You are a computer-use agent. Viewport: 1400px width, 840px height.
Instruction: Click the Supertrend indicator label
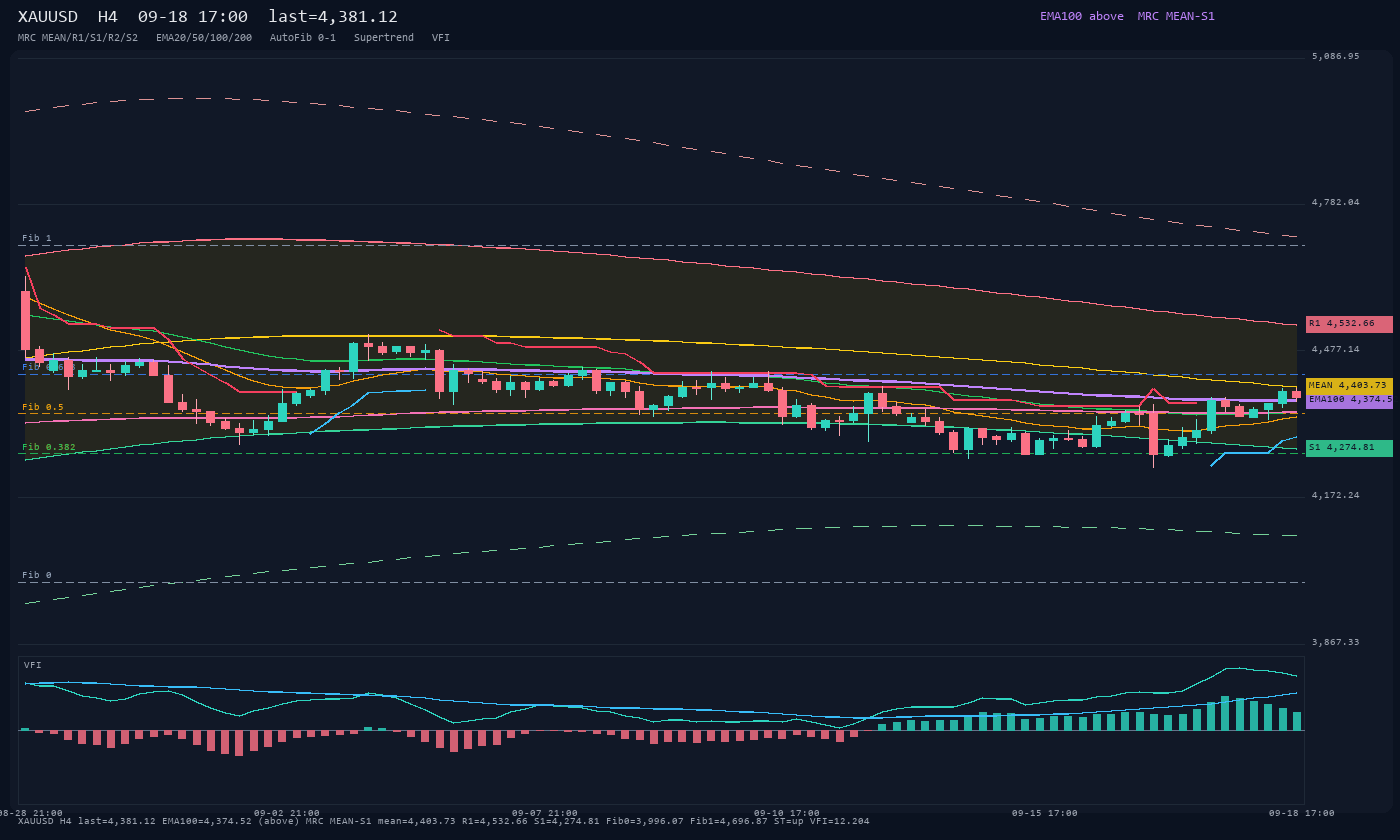coord(384,38)
